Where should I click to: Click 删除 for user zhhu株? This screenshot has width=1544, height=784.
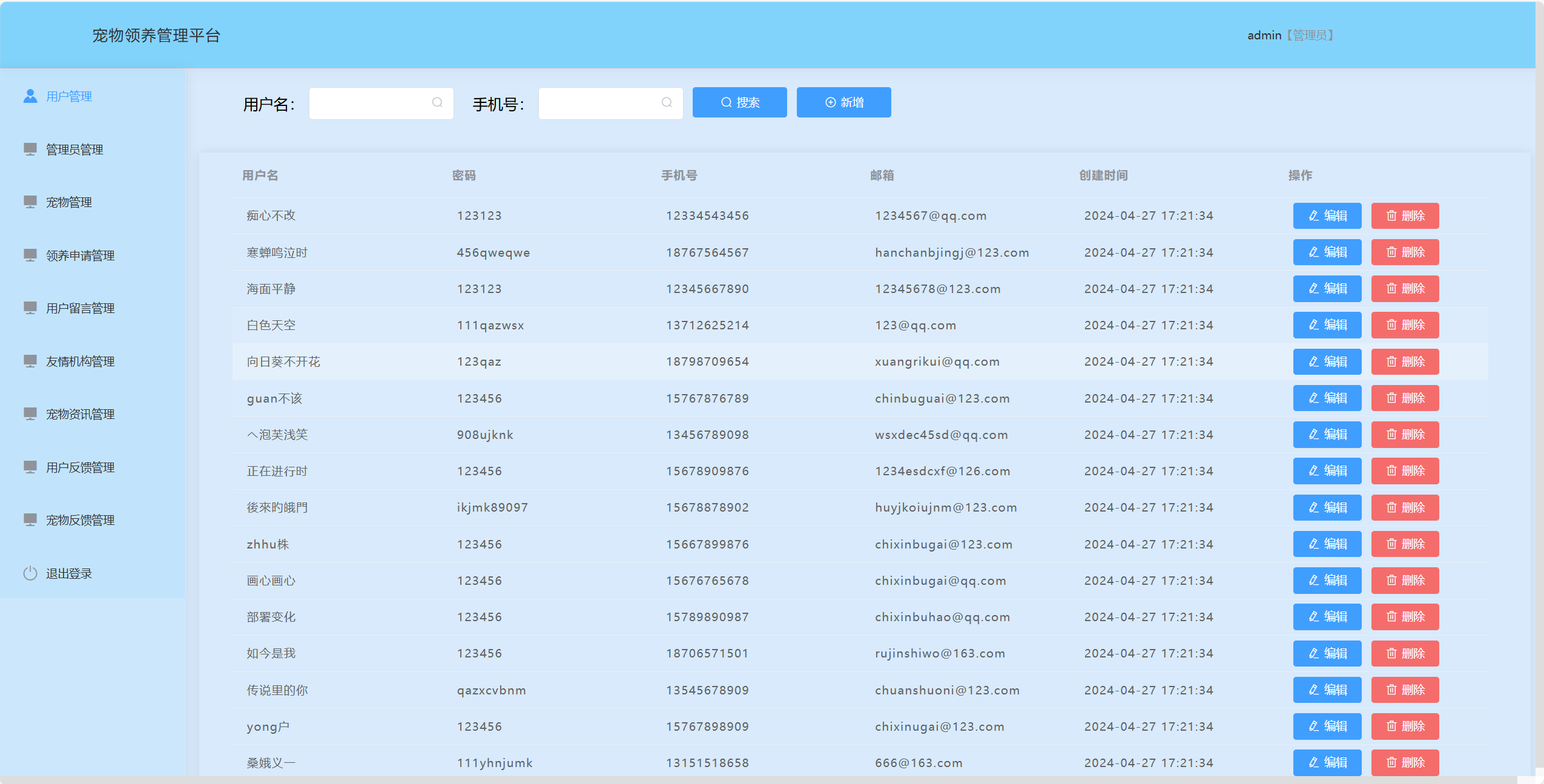click(x=1405, y=544)
